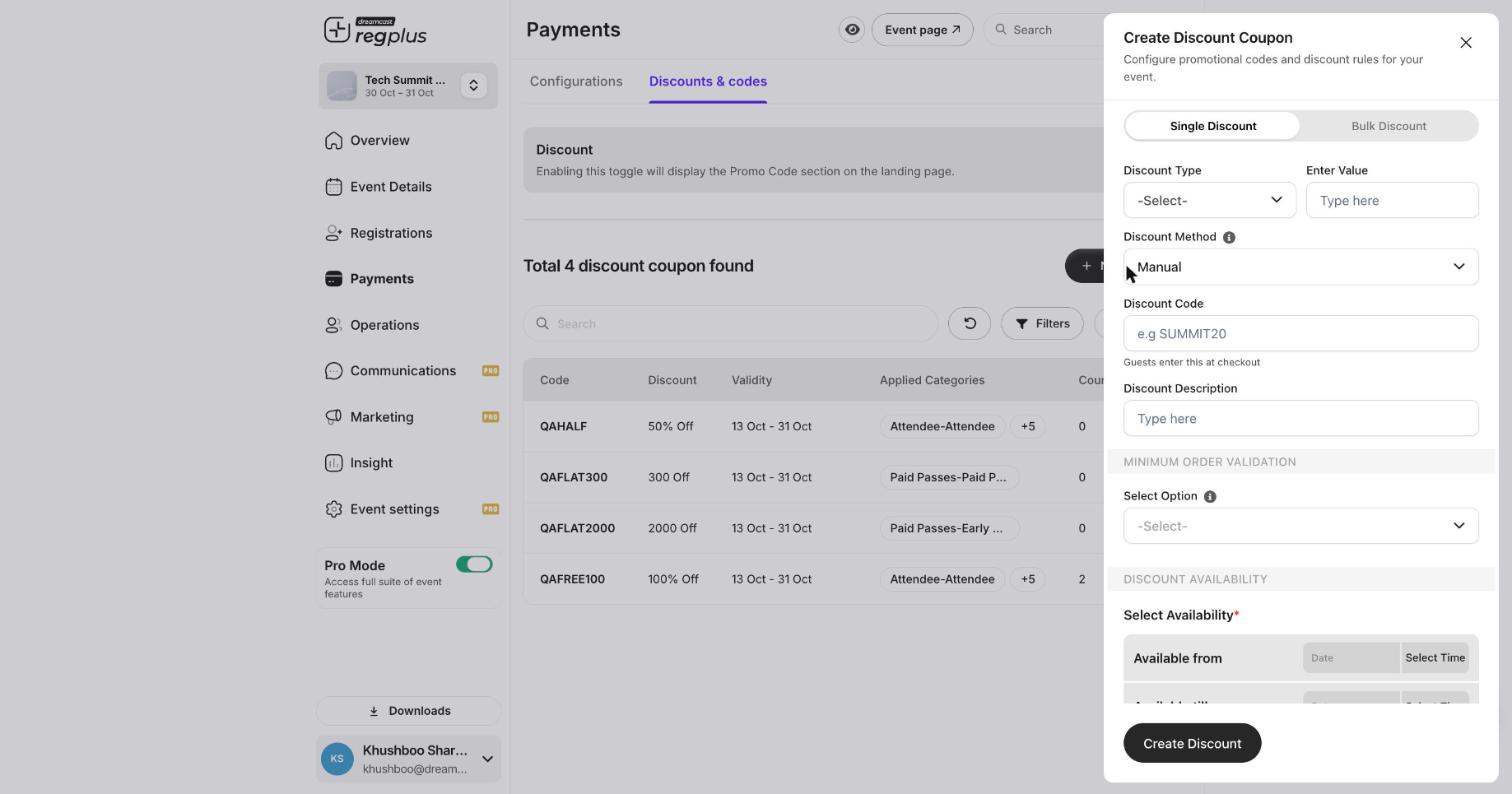The height and width of the screenshot is (794, 1512).
Task: Close the Create Discount Coupon panel
Action: (x=1466, y=43)
